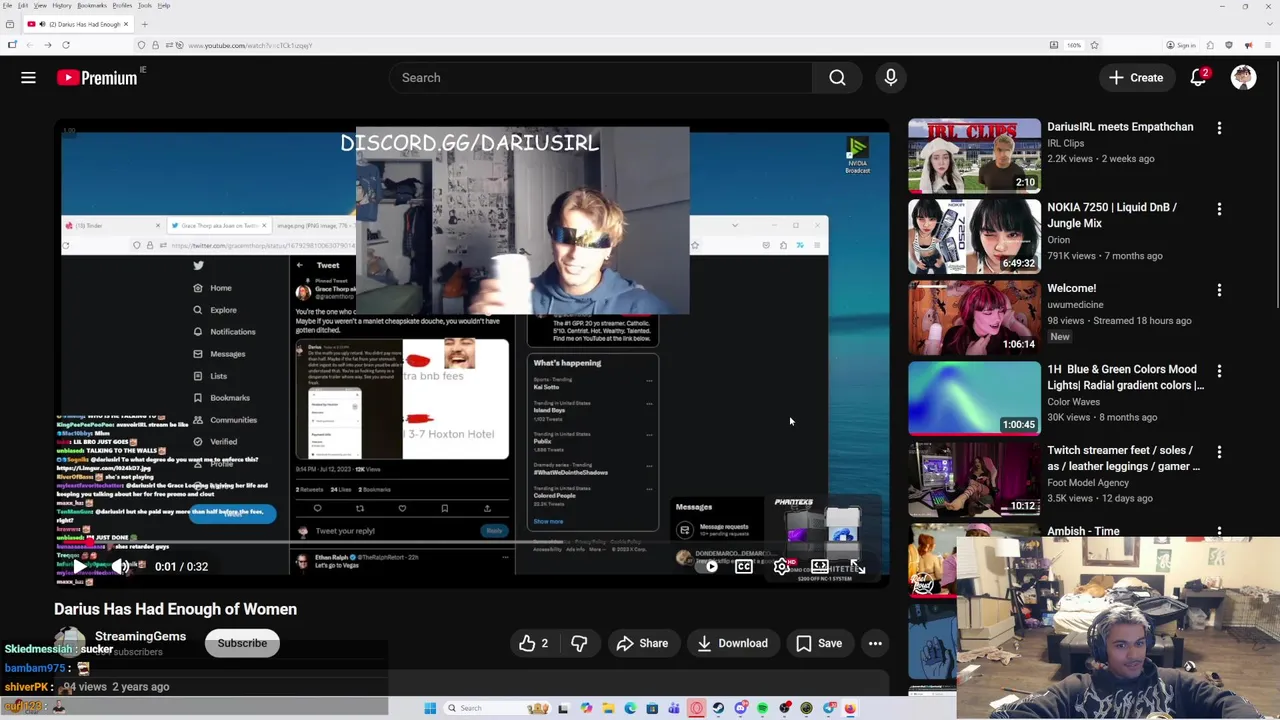Go to the YouTube Premium home logo
The image size is (1280, 720).
pos(97,78)
